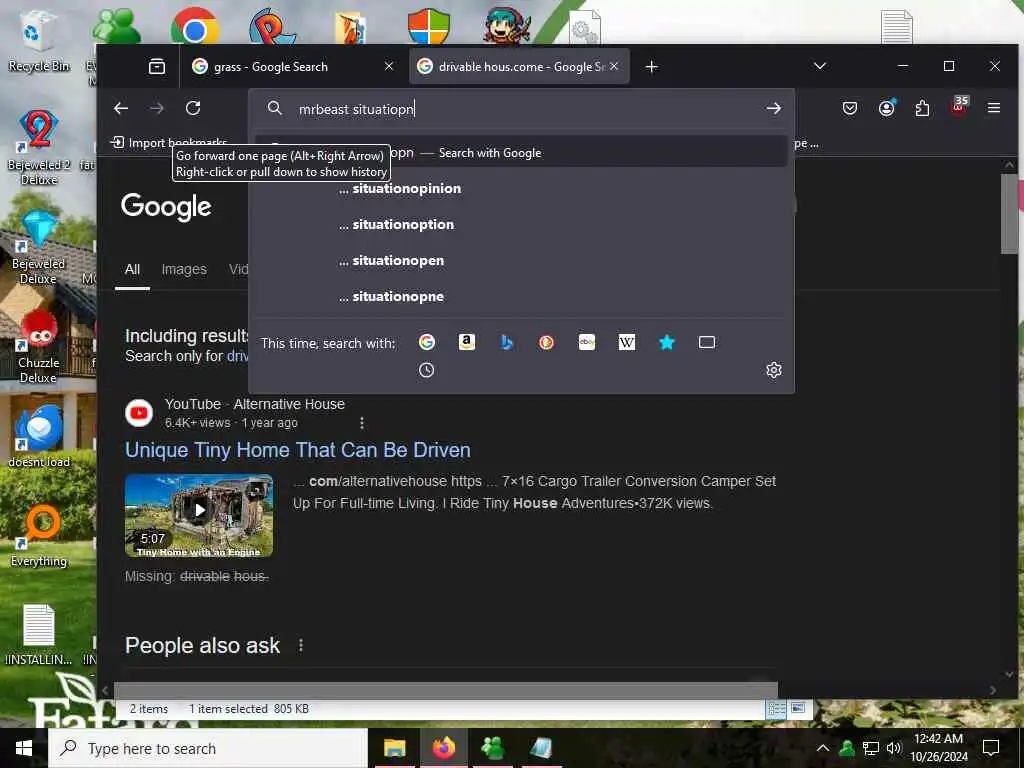The image size is (1024, 768).
Task: Choose suggestion situationopen
Action: point(521,261)
